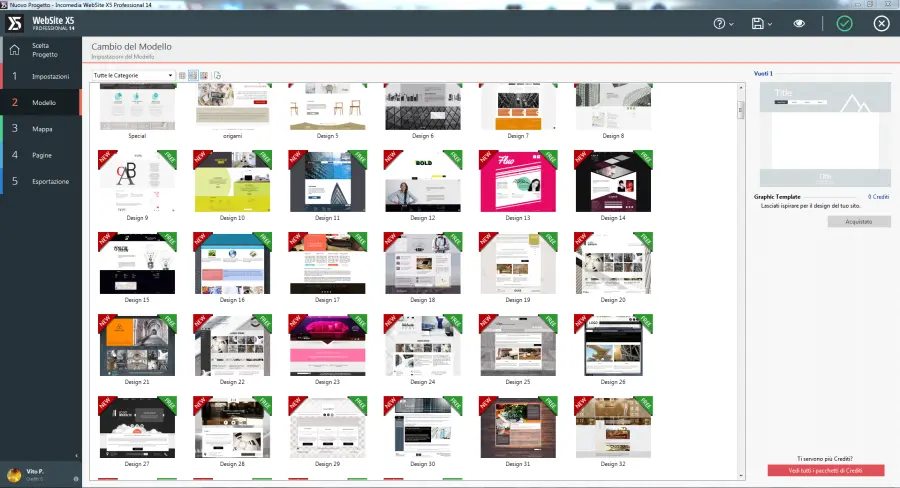Select the Design 9 template thumbnail
Viewport: 900px width, 488px height.
137,181
